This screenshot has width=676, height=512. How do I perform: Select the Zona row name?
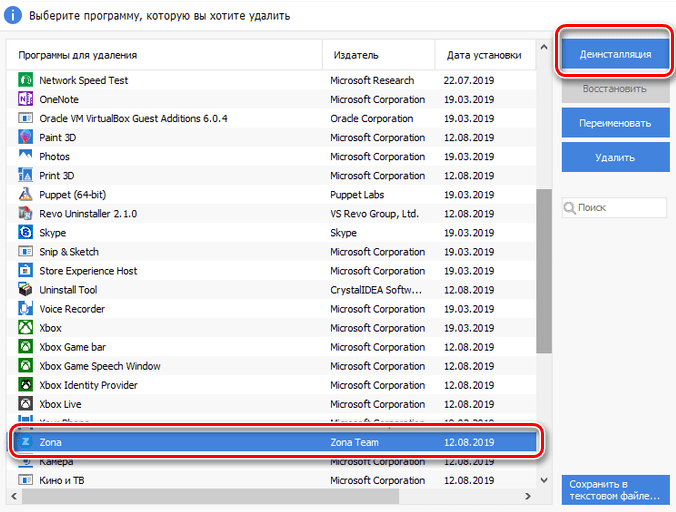point(50,442)
